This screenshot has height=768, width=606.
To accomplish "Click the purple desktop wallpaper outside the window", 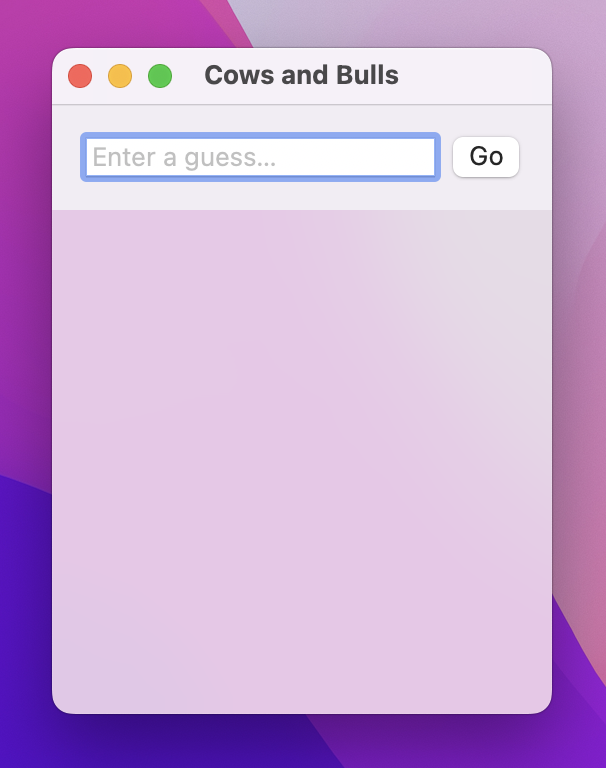I will point(24,343).
